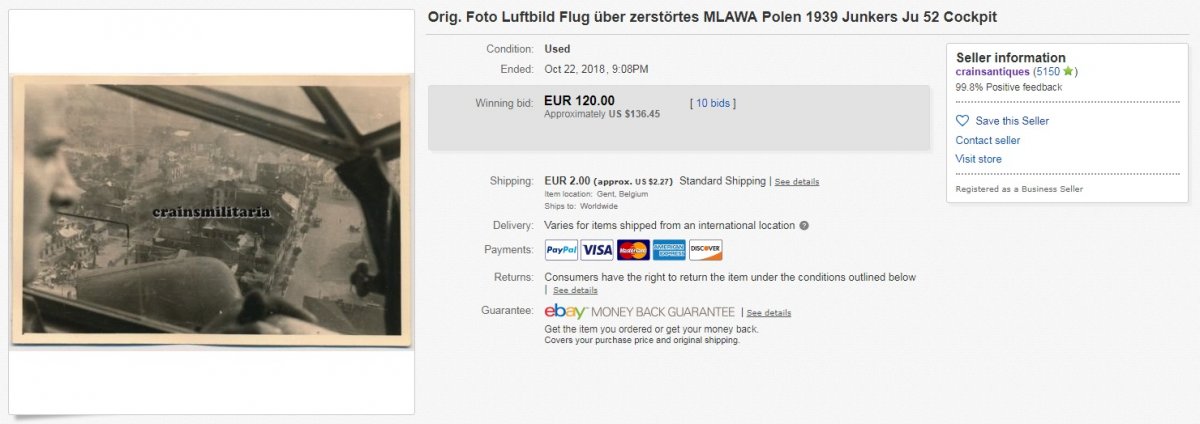Click the VISA card icon
Screen dimensions: 1200x424
point(597,250)
